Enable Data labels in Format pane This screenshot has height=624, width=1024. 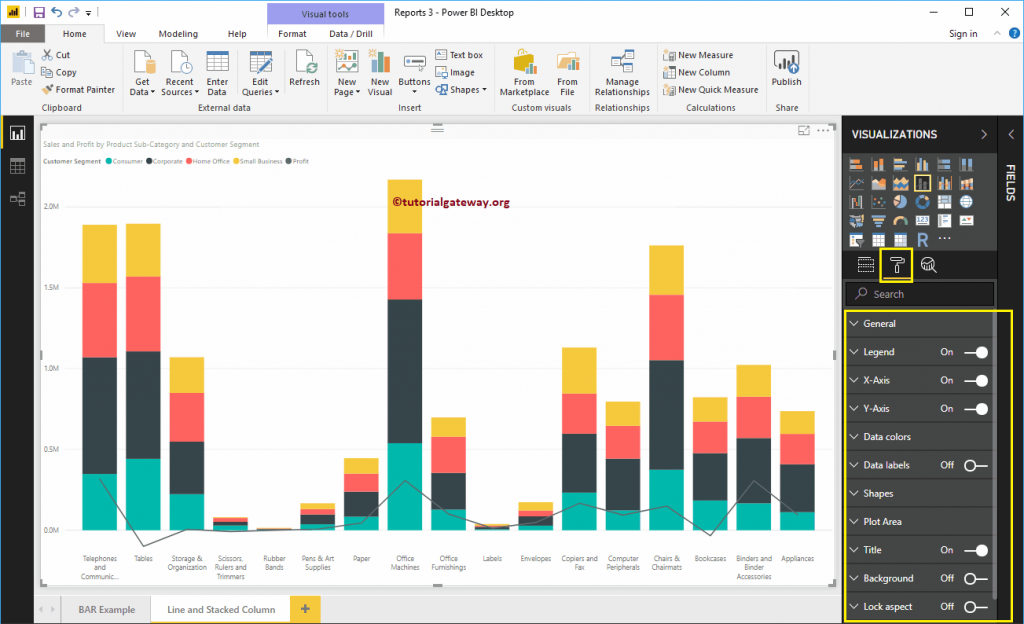click(x=972, y=465)
